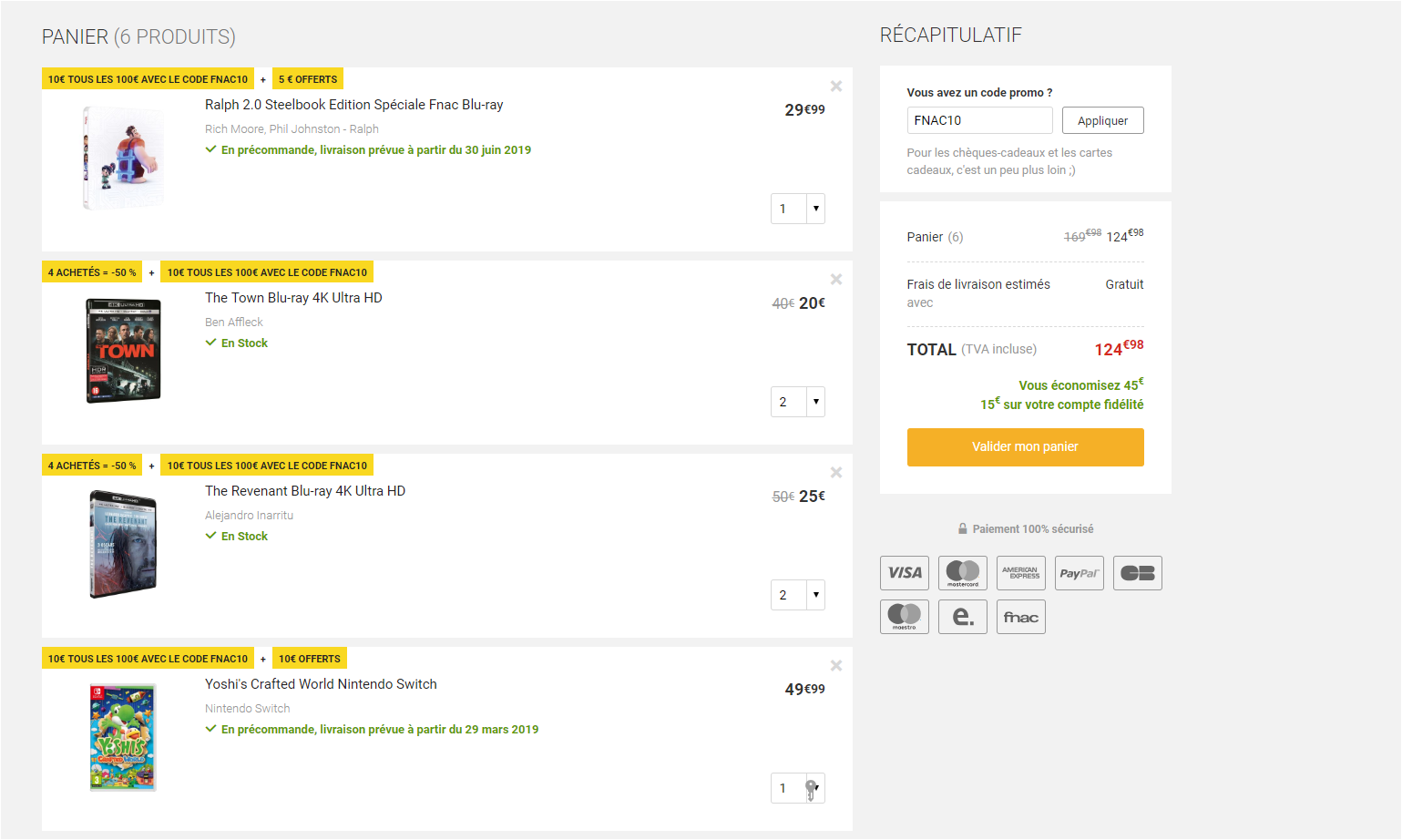Screen dimensions: 1402x840
Task: Click the fnac card payment icon
Action: click(1020, 617)
